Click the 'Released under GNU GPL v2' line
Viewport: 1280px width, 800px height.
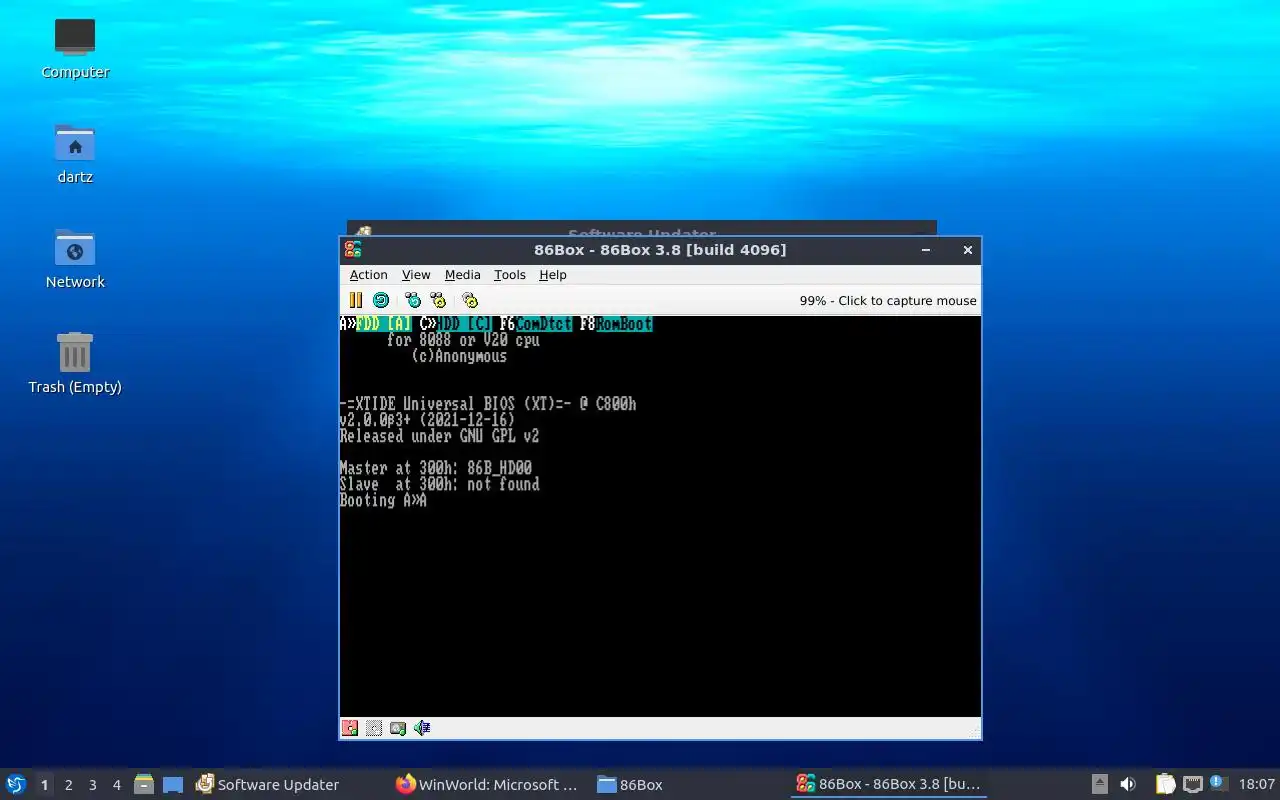(440, 436)
